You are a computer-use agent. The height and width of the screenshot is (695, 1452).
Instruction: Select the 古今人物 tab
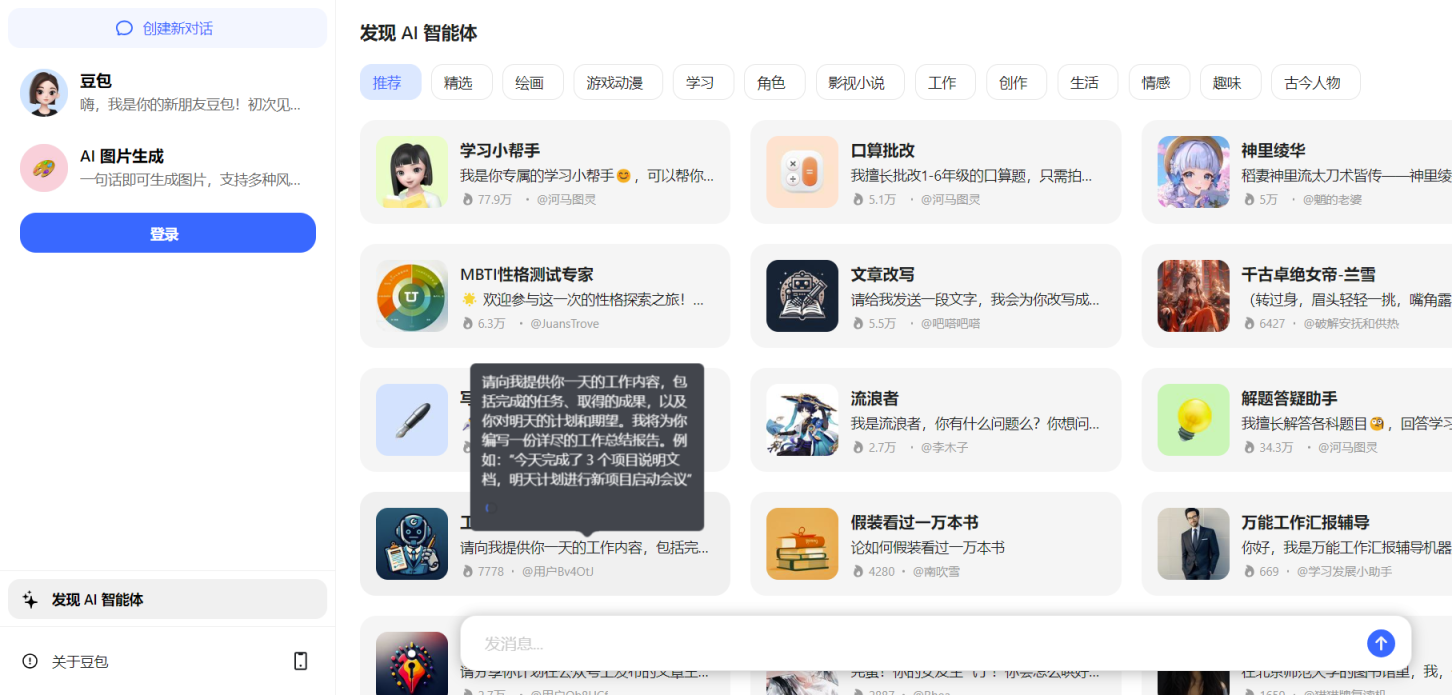click(1316, 82)
